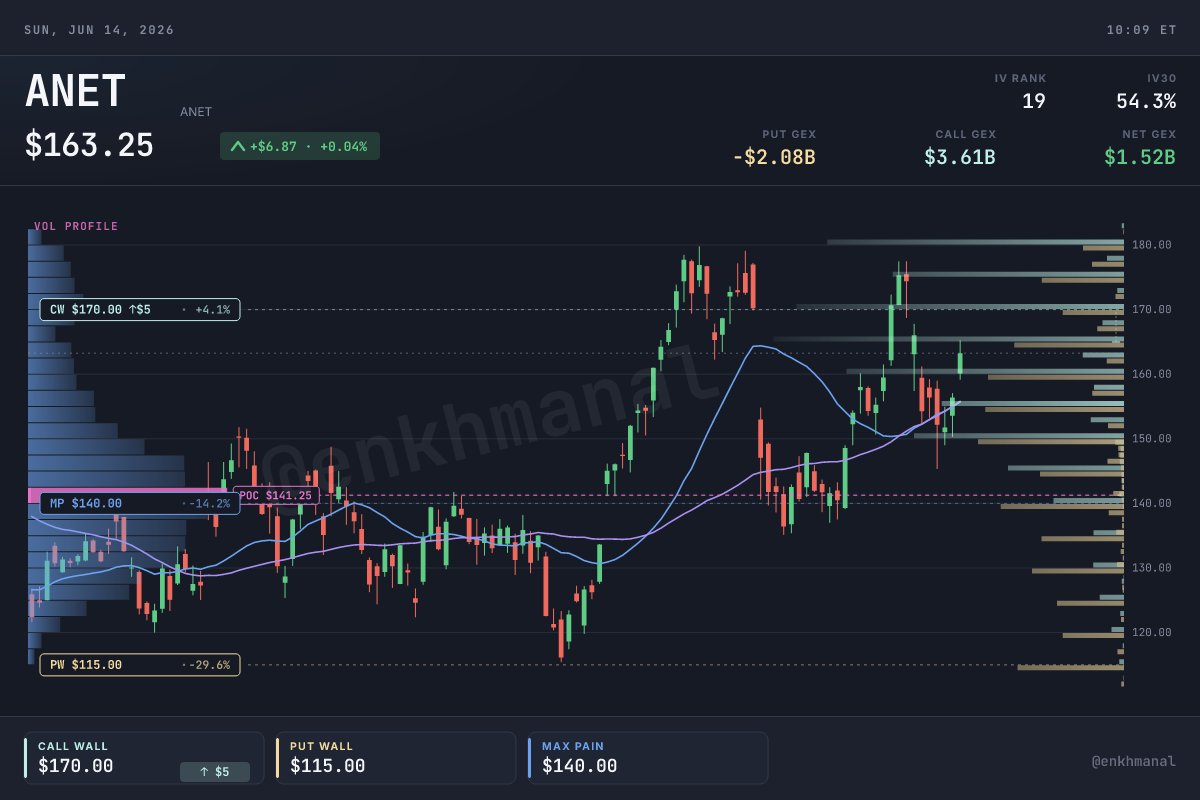Open the MAX PAIN $140.00 card
Screen dimensions: 1200x800
(648, 758)
